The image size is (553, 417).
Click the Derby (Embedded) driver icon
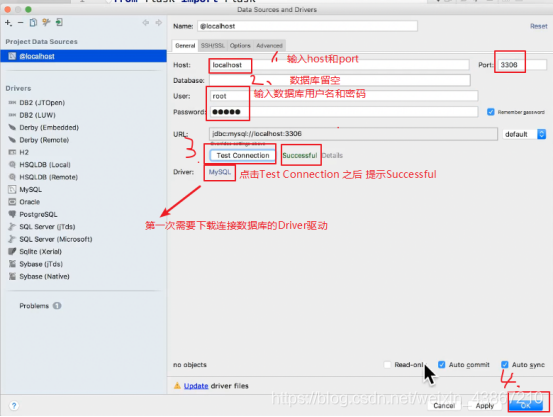pyautogui.click(x=12, y=127)
